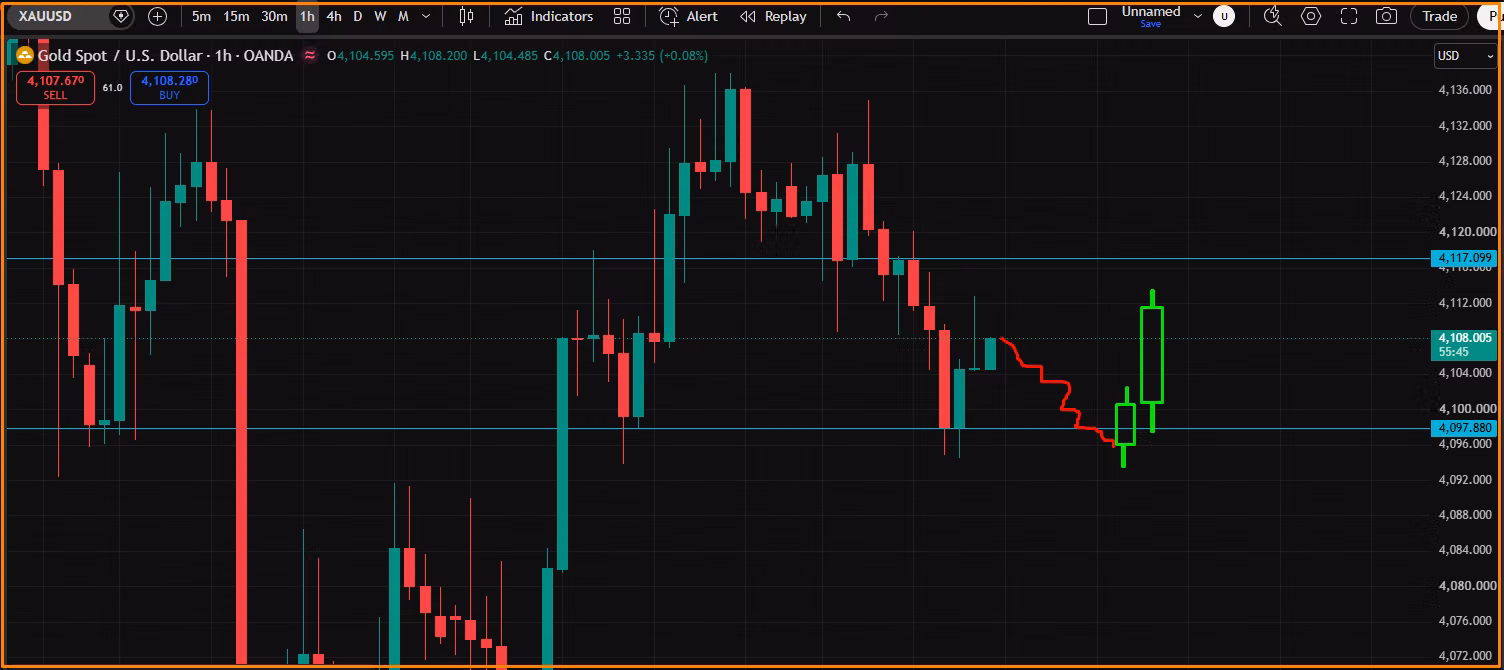1504x670 pixels.
Task: Switch to the weekly W timeframe
Action: click(380, 16)
